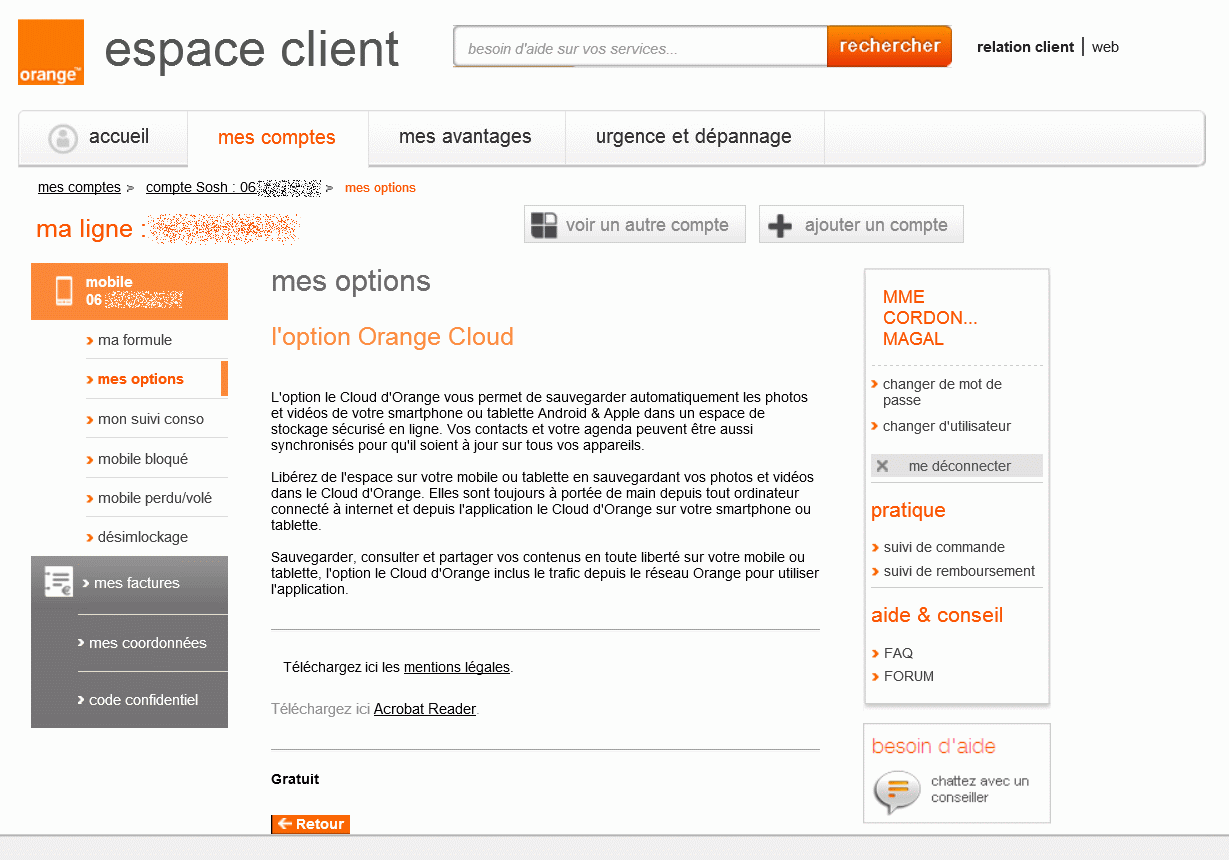Click the plus icon on ajouter un compte
The image size is (1229, 860).
[779, 226]
